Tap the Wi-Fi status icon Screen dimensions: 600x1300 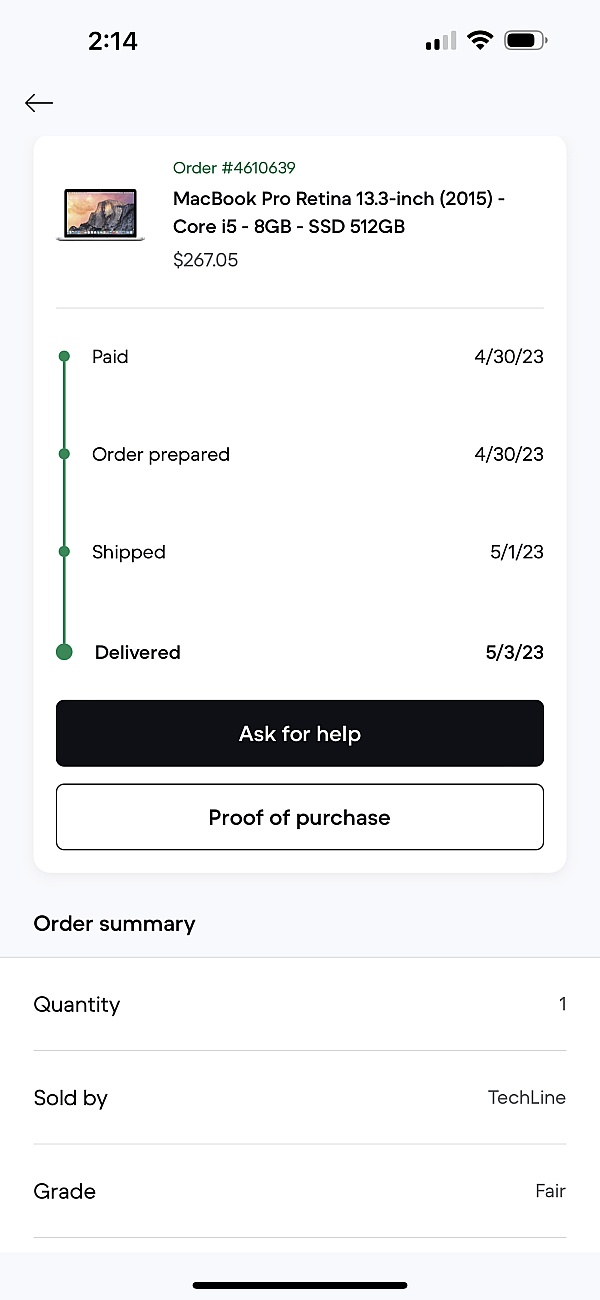(x=480, y=41)
